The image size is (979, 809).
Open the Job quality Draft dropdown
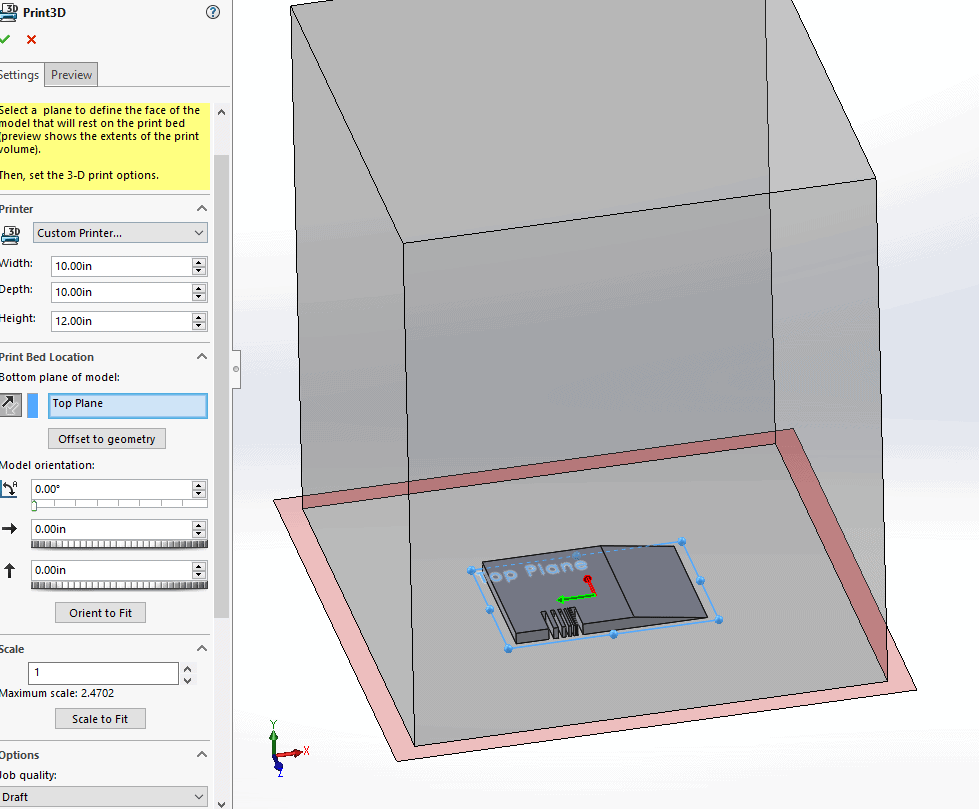click(x=104, y=797)
